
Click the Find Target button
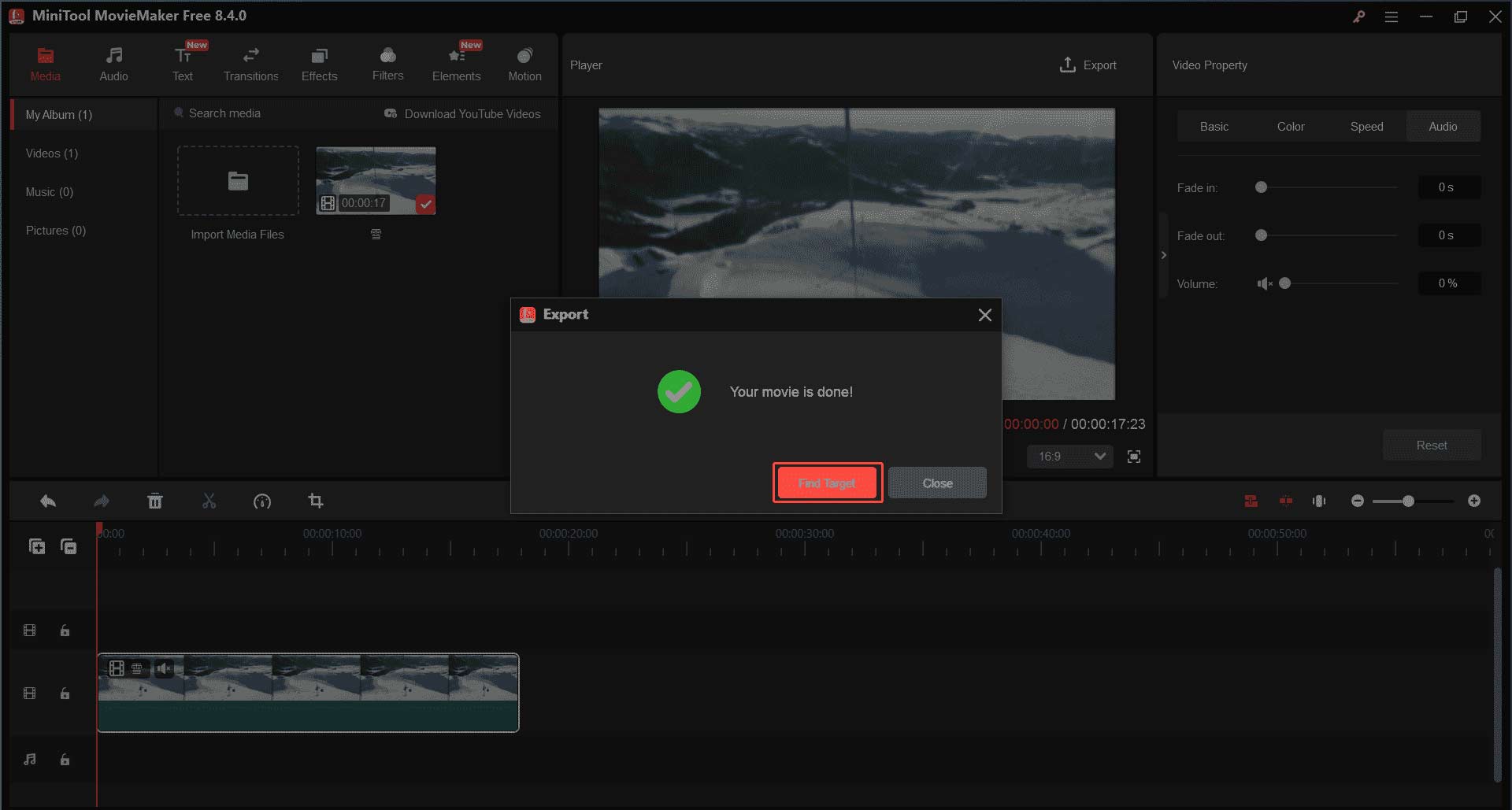click(x=827, y=483)
